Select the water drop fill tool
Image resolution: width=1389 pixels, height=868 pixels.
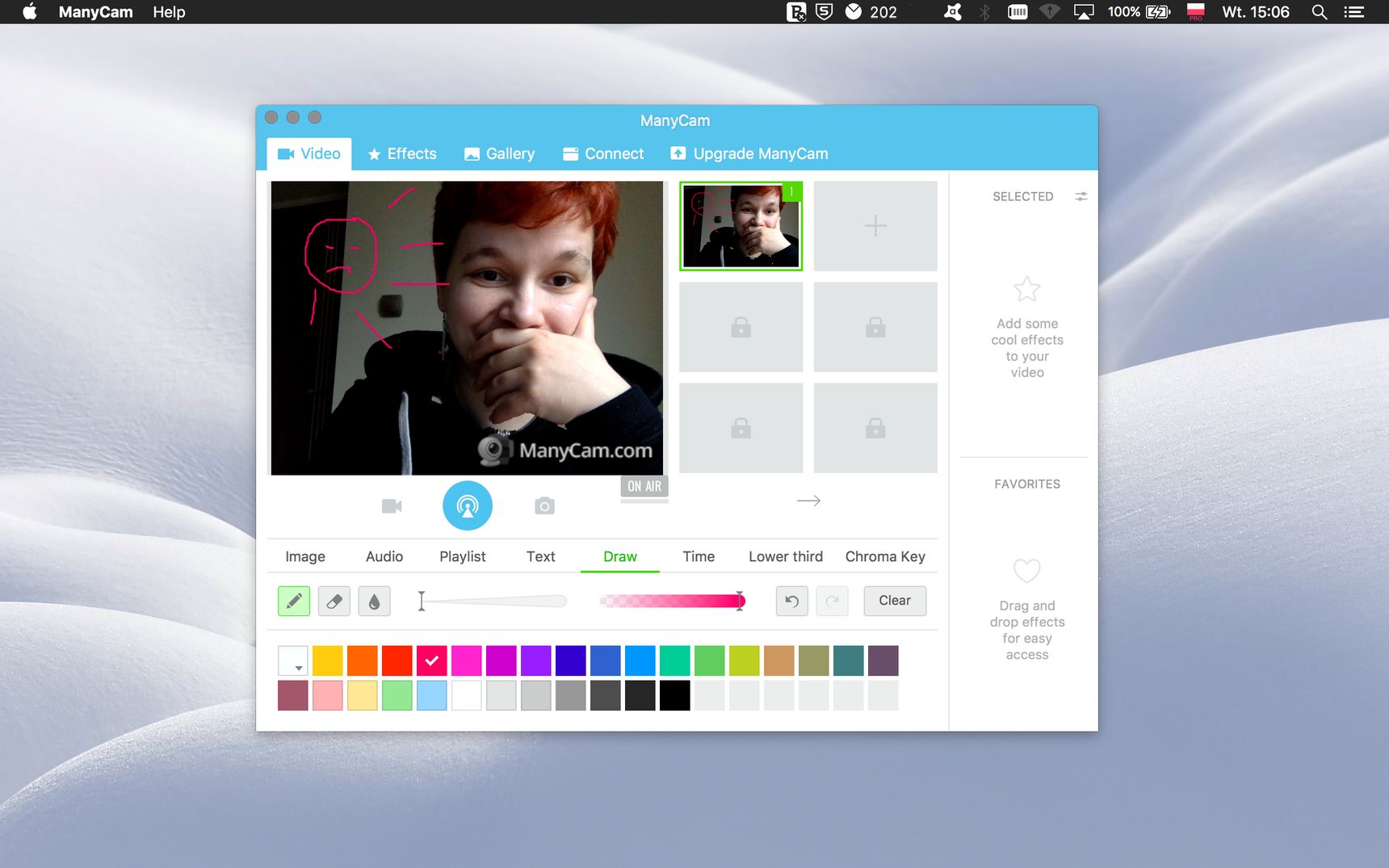coord(374,601)
